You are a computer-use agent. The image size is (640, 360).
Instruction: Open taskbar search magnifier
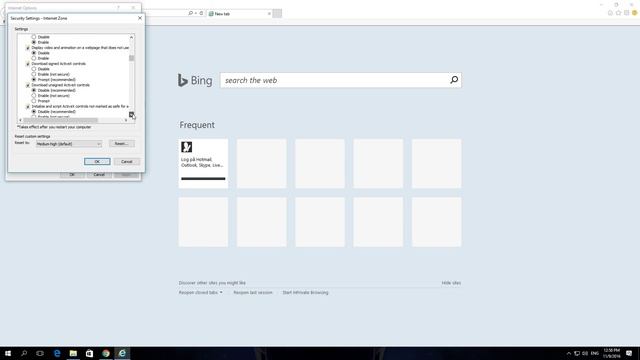[x=24, y=353]
